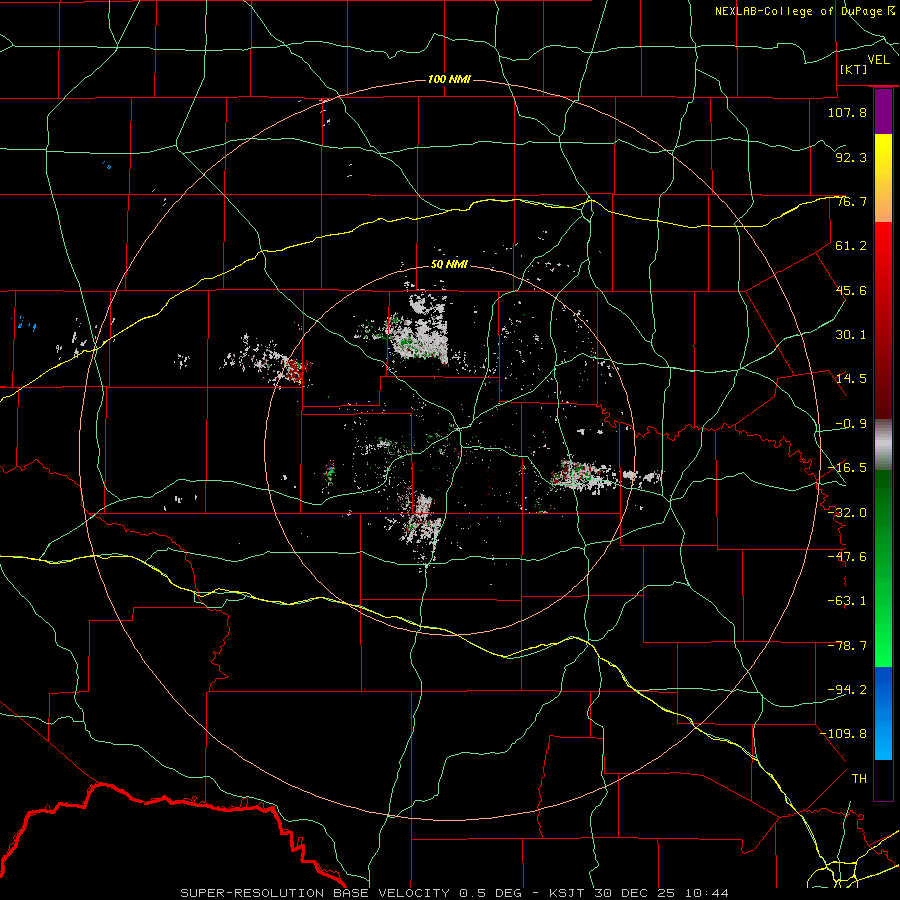Screen dimensions: 900x900
Task: Click the blue segment of the color bar
Action: [x=883, y=713]
